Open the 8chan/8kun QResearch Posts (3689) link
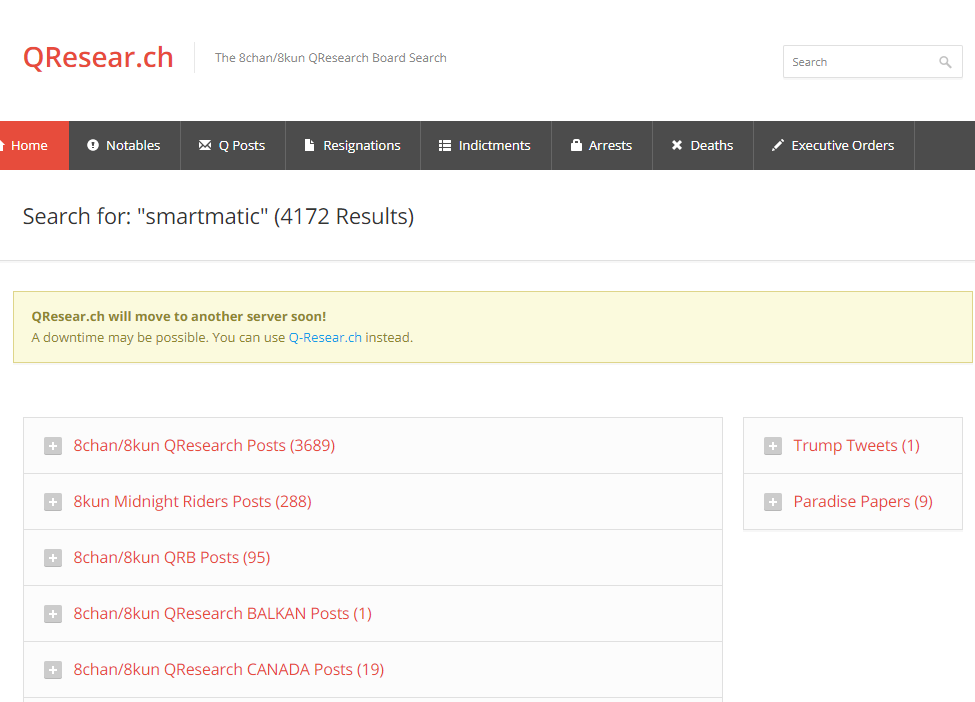 pyautogui.click(x=204, y=445)
